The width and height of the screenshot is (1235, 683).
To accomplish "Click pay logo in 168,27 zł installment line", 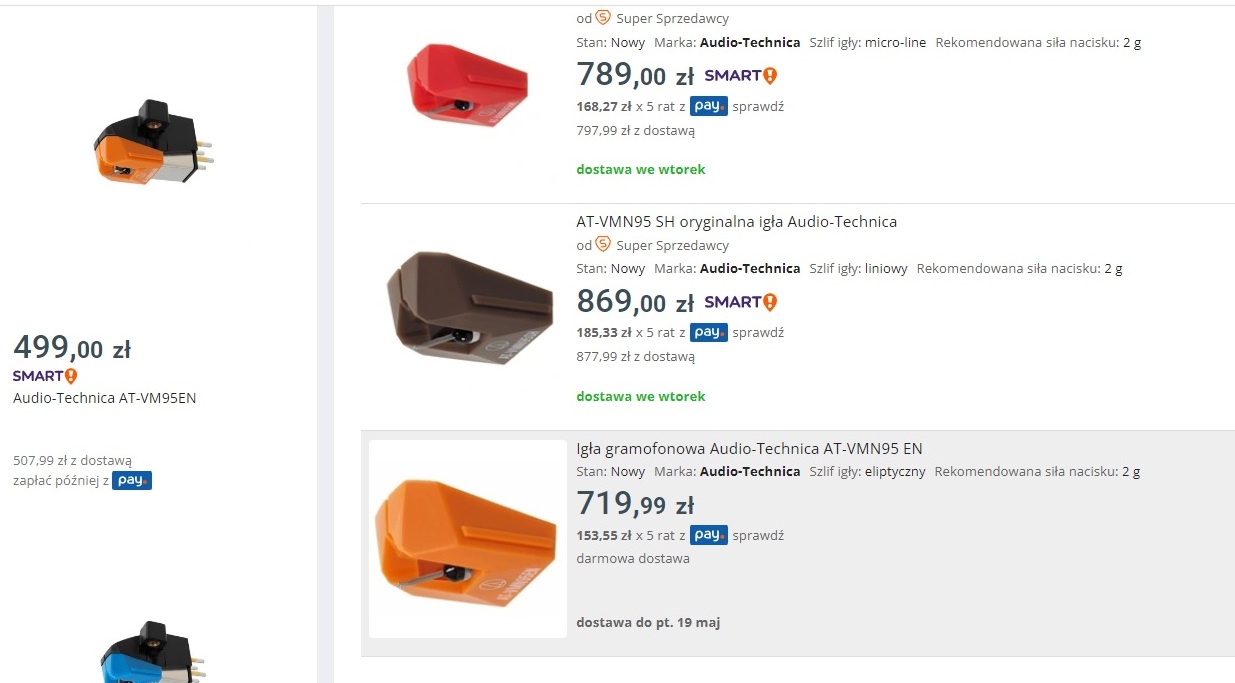I will 708,107.
